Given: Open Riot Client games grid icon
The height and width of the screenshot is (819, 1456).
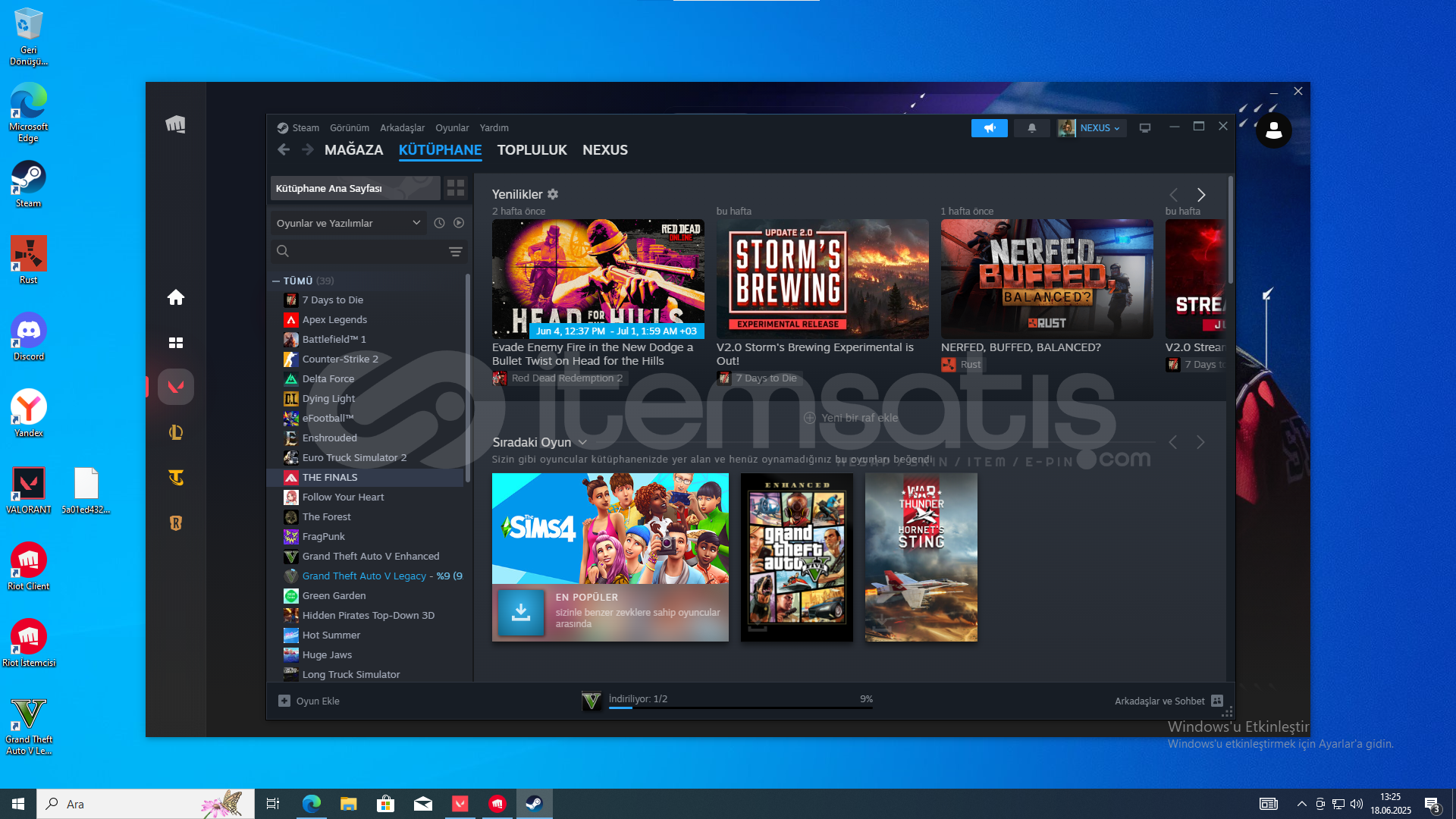Looking at the screenshot, I should pyautogui.click(x=176, y=343).
